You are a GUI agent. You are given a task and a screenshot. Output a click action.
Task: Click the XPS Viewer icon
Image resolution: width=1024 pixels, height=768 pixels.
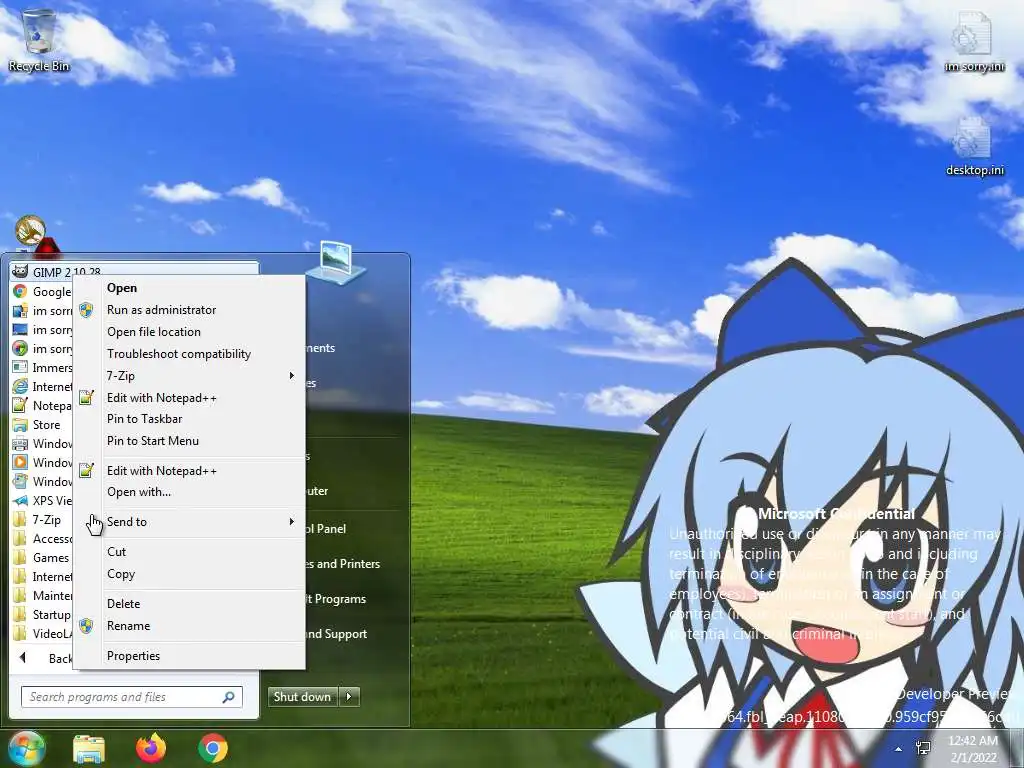tap(20, 500)
